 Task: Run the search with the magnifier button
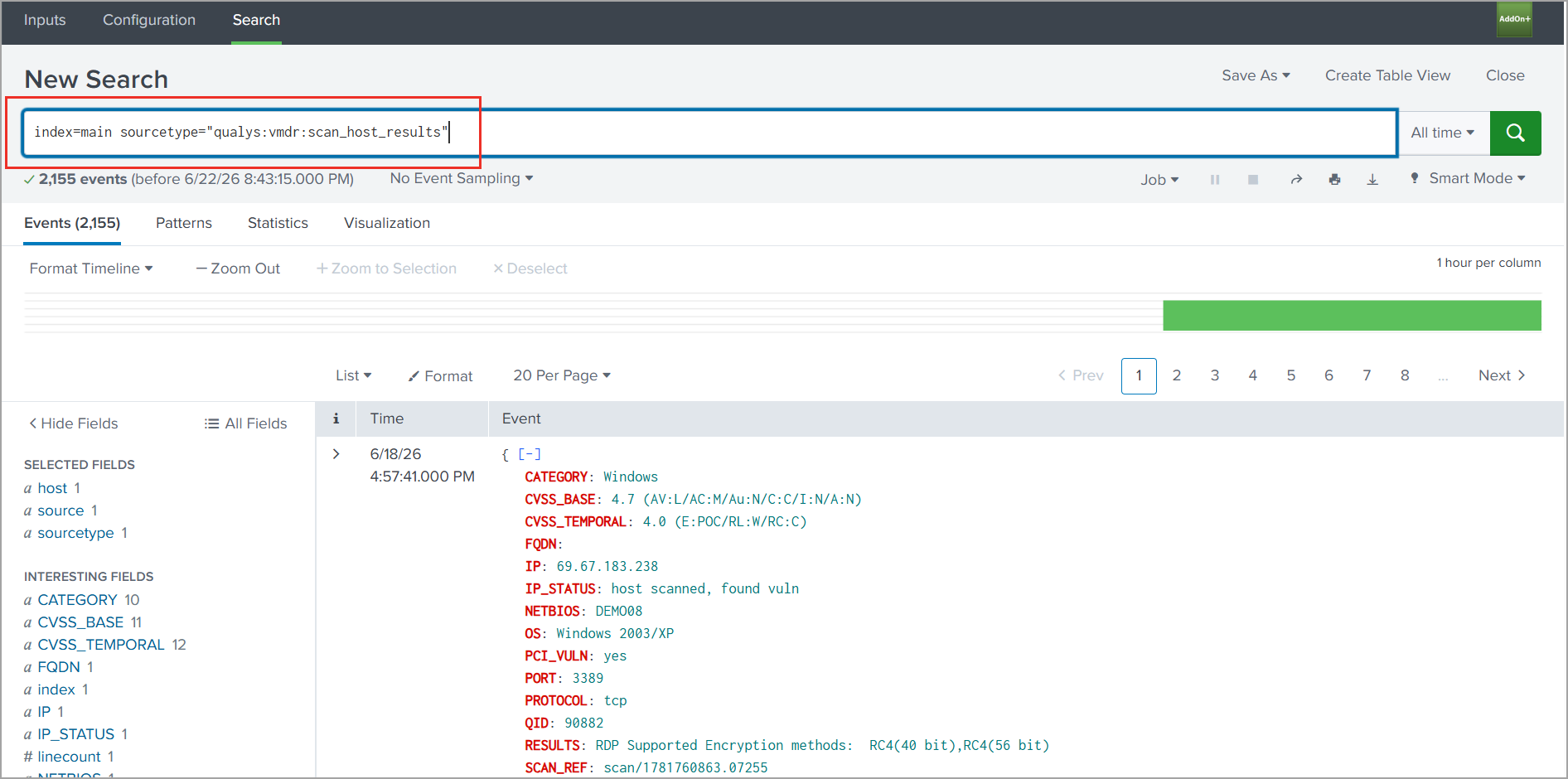1515,133
